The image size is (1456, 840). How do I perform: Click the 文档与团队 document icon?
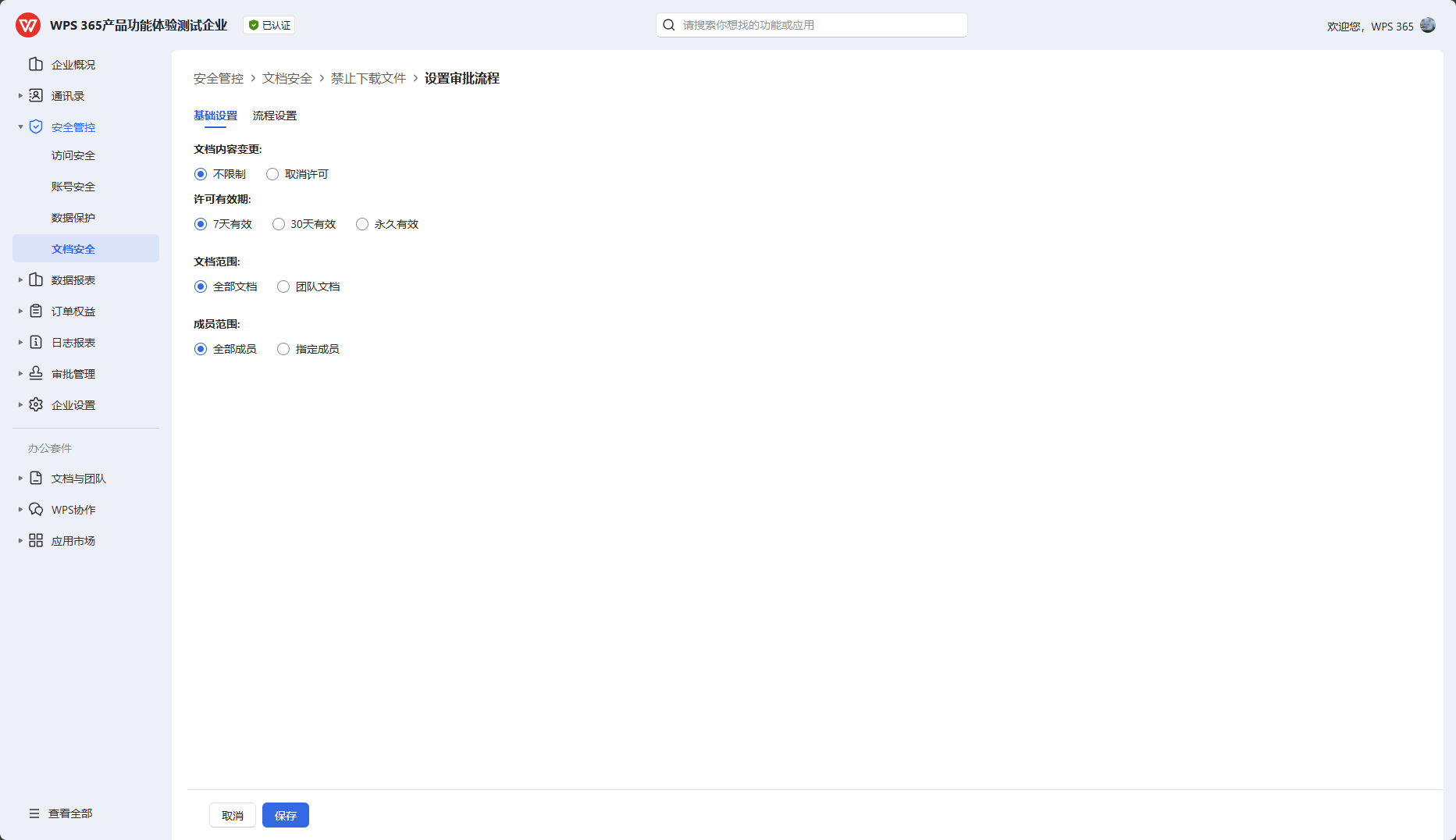tap(36, 478)
